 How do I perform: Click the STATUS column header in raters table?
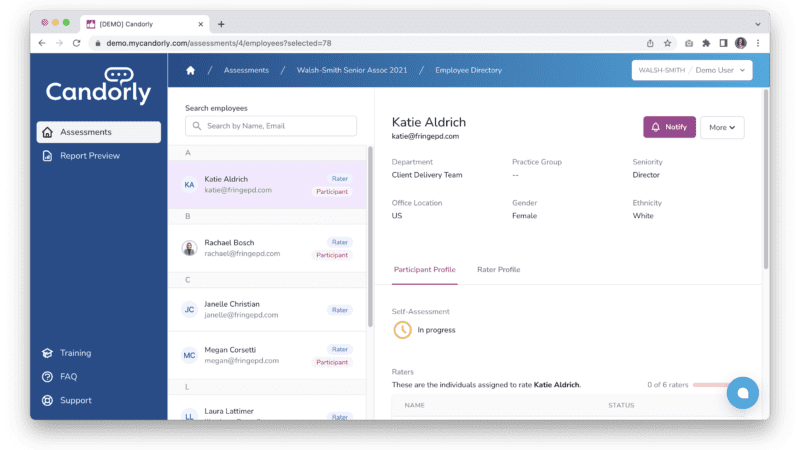[x=621, y=405]
